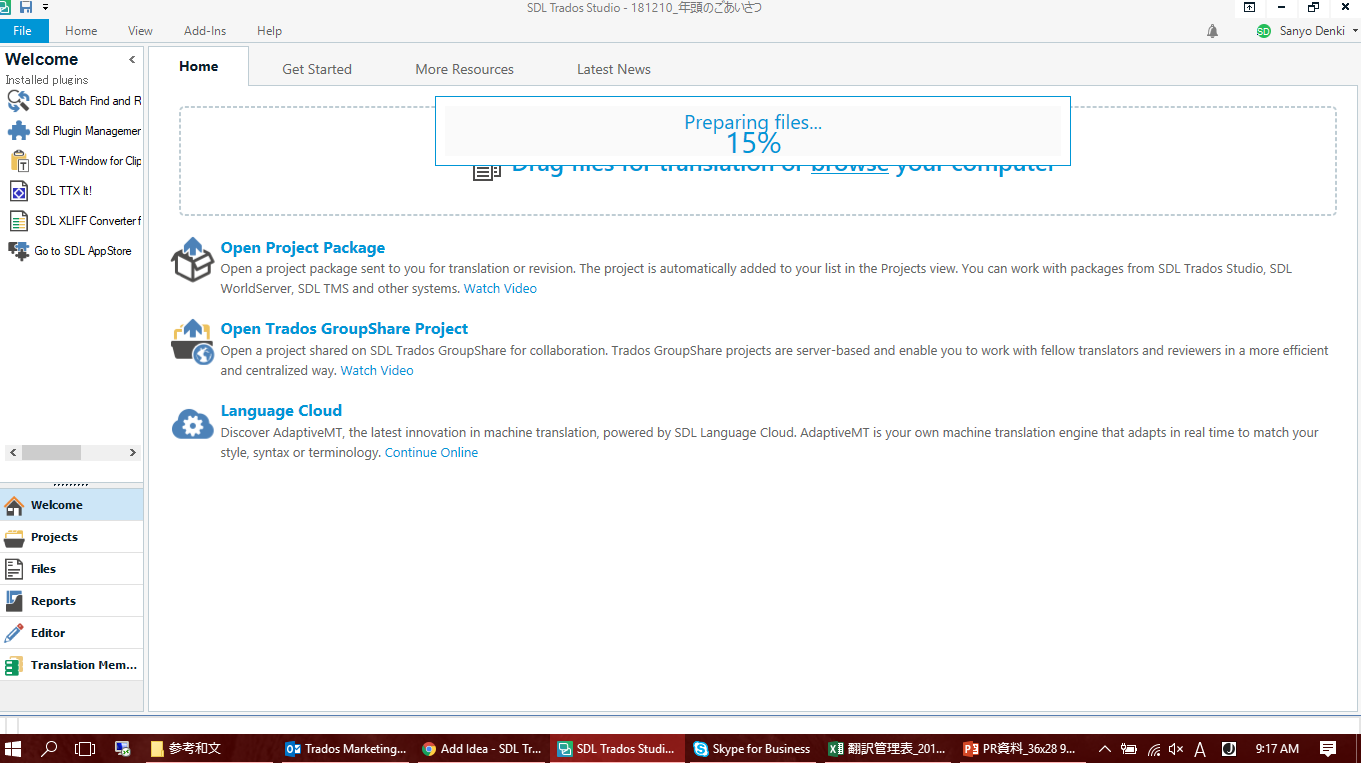
Task: Click the dotted pane splitter grip above Welcome
Action: coord(71,484)
